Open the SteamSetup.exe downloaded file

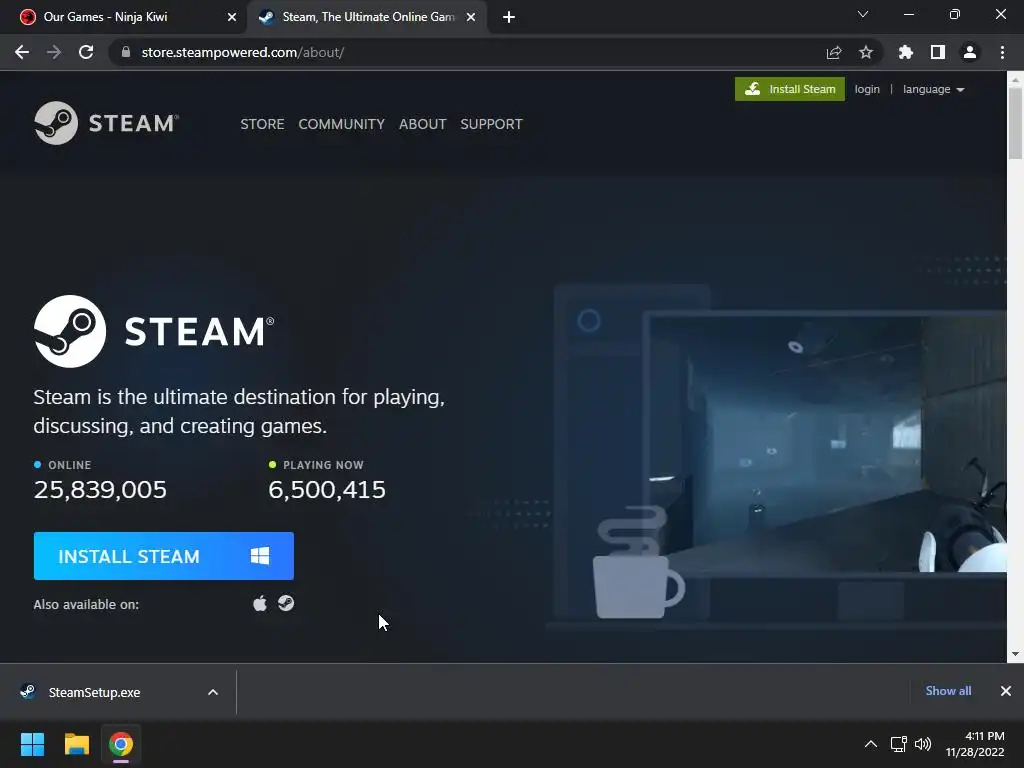click(95, 692)
